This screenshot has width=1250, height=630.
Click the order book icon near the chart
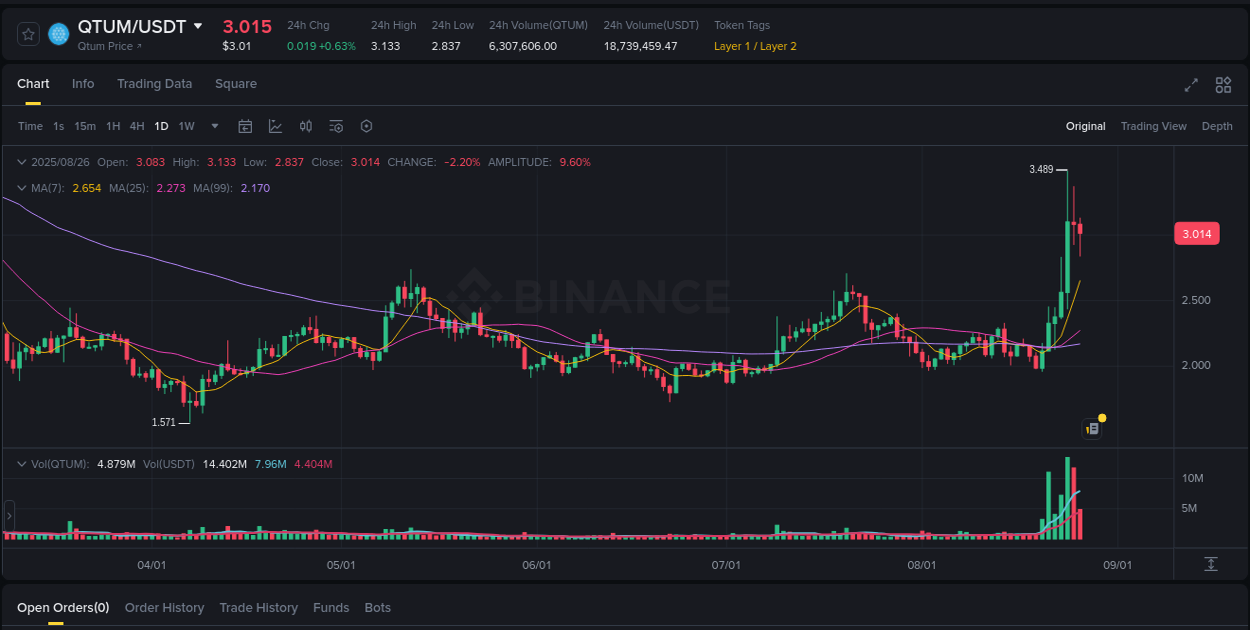click(1092, 428)
